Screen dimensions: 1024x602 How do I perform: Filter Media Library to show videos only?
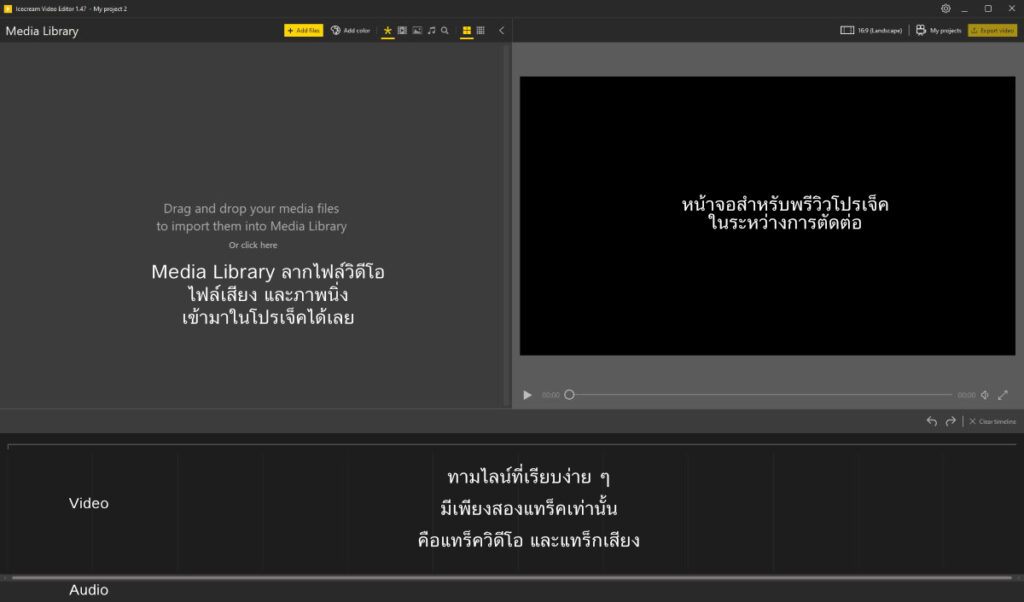click(402, 31)
